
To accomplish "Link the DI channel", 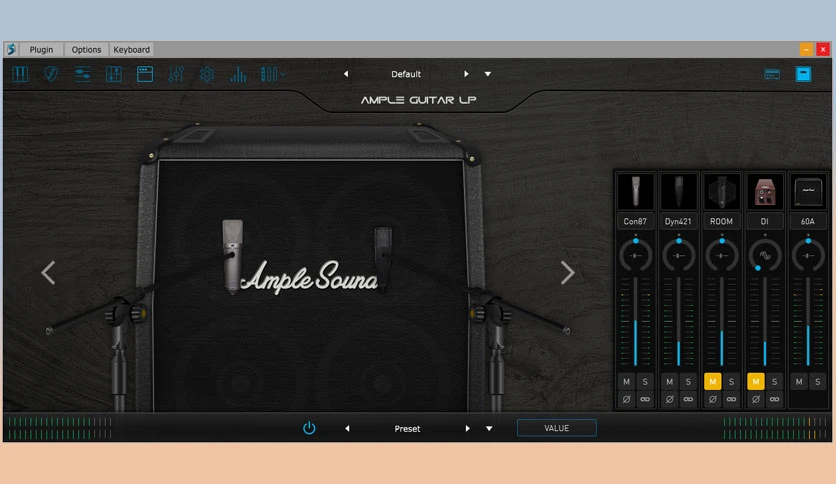I will 775,399.
